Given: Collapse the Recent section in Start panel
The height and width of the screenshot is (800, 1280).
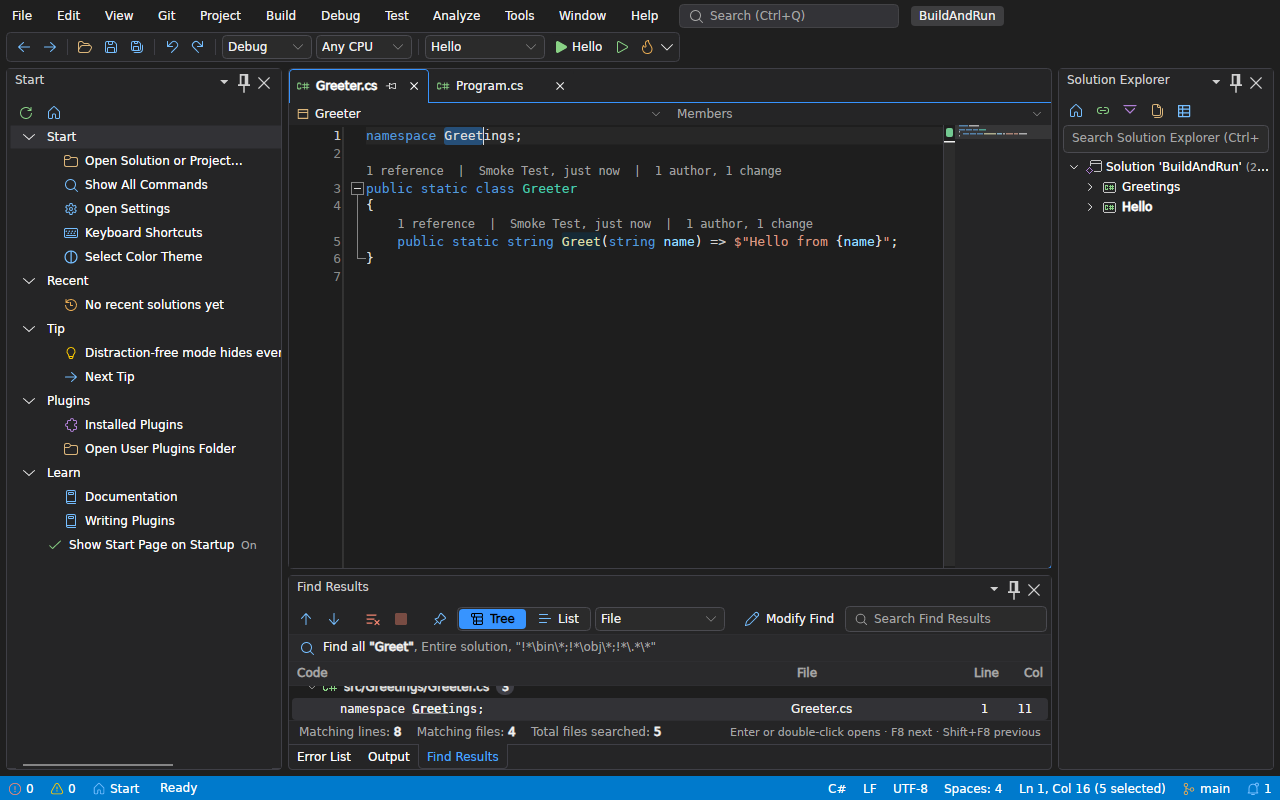Looking at the screenshot, I should [x=28, y=281].
